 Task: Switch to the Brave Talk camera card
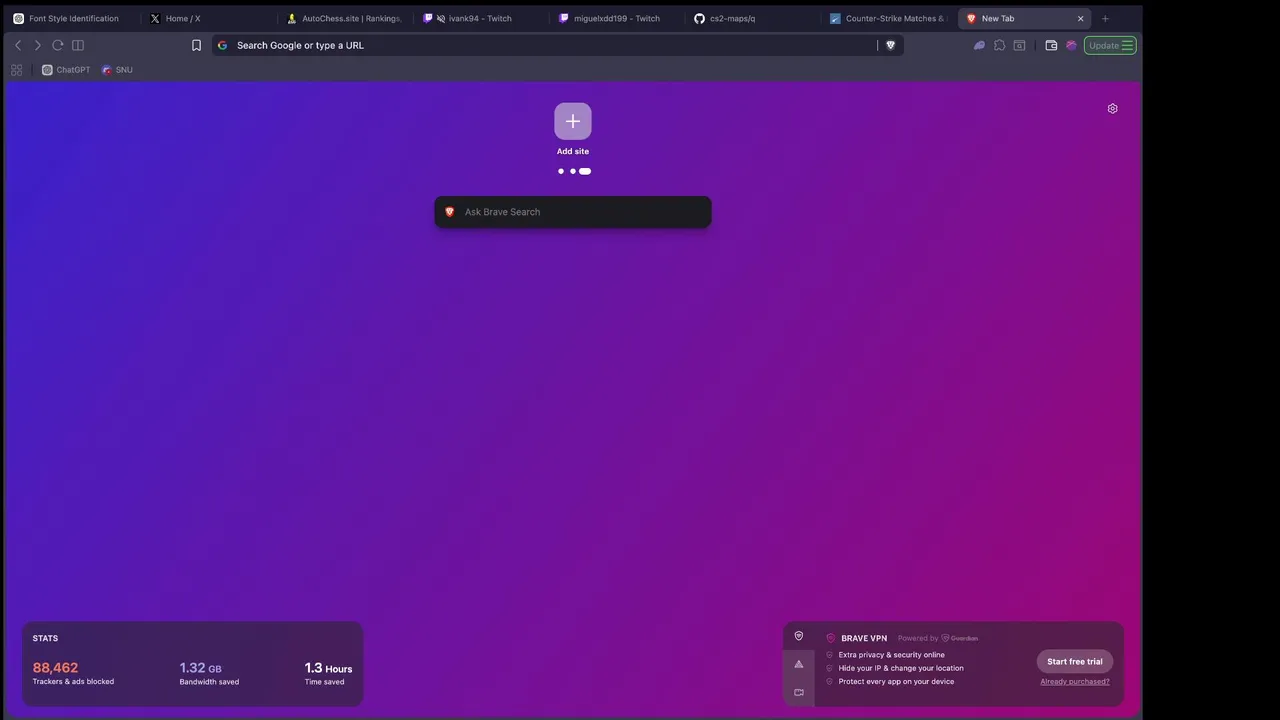click(x=798, y=692)
